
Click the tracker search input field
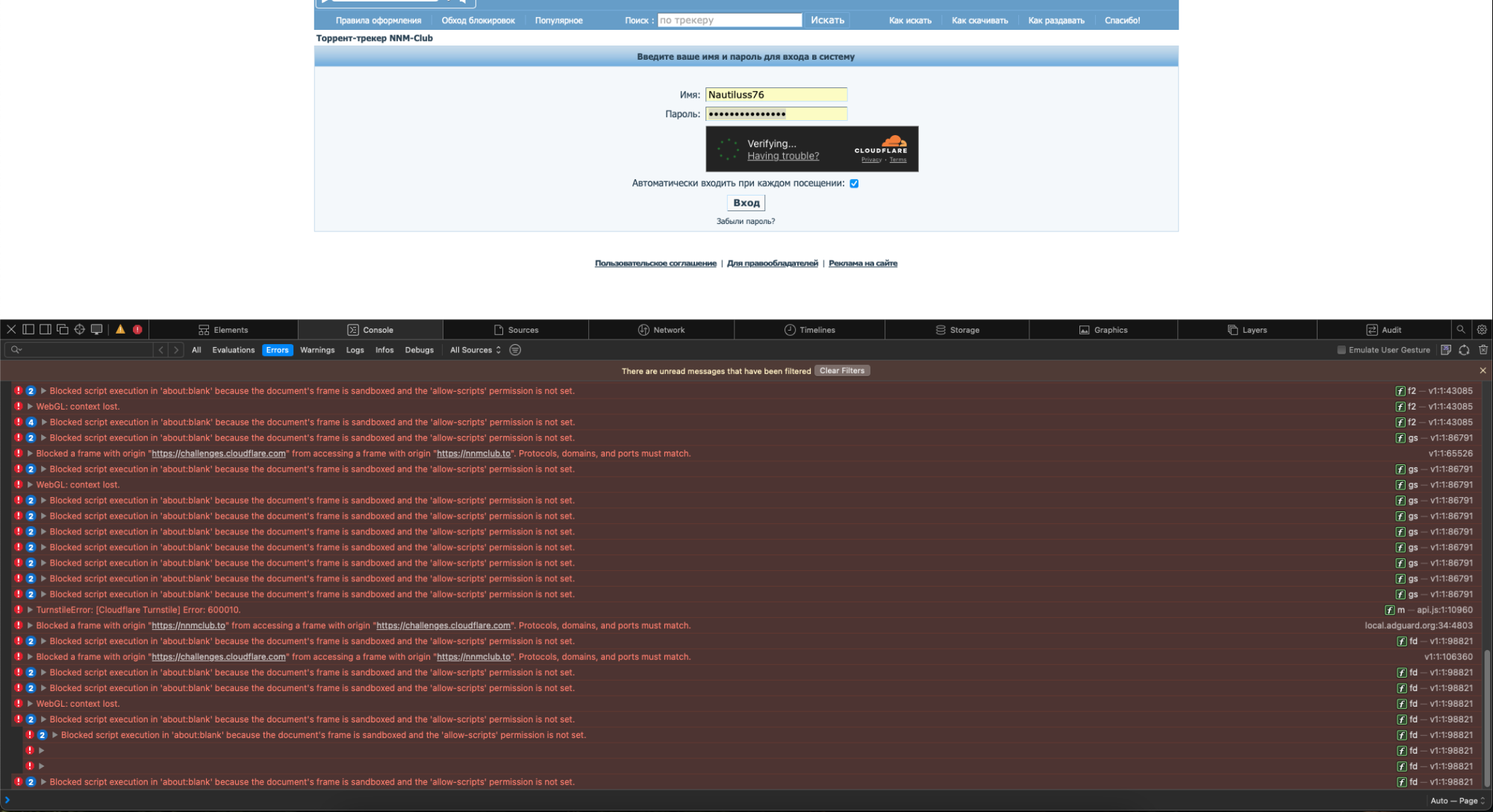(729, 20)
